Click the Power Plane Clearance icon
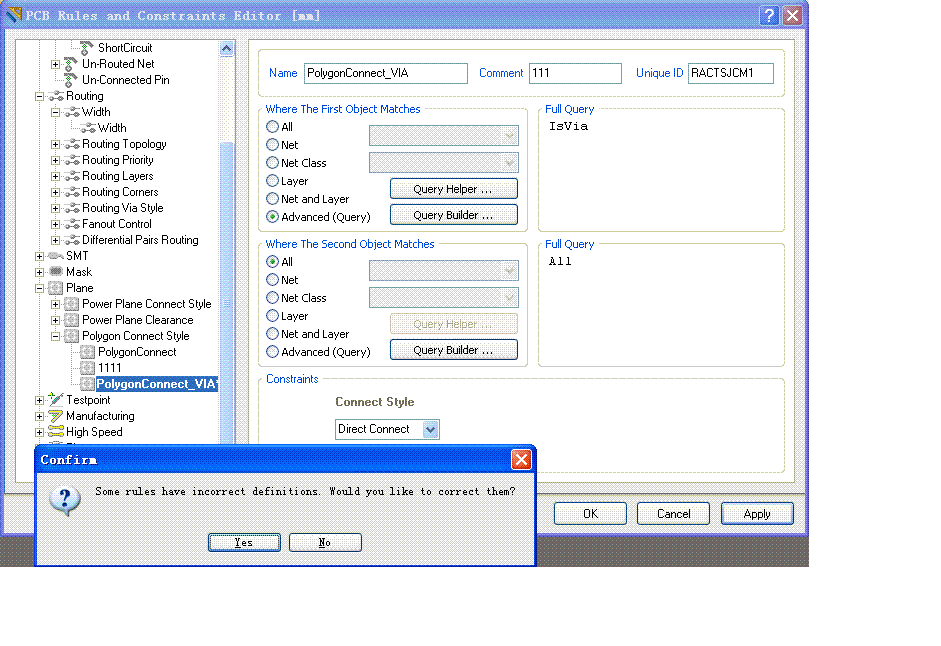 coord(71,320)
